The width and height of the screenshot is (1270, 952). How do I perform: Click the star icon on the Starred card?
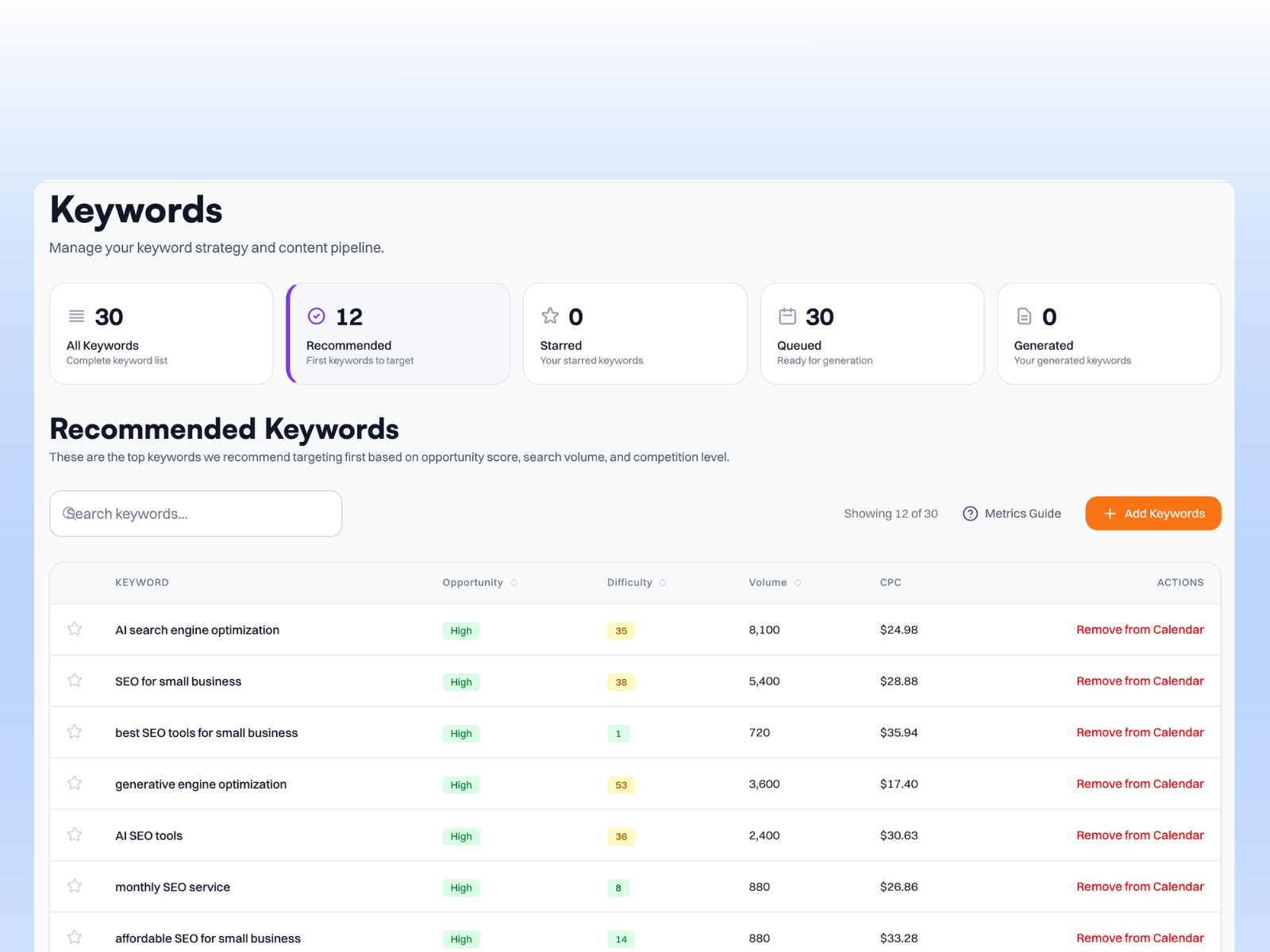pyautogui.click(x=550, y=315)
